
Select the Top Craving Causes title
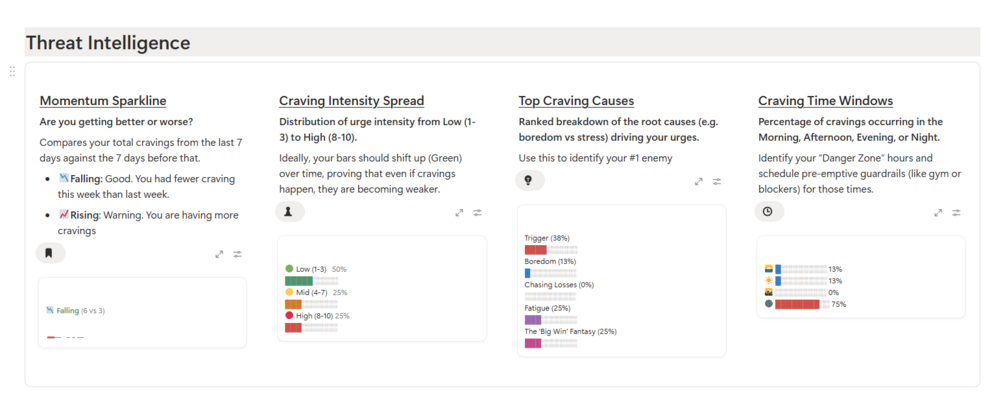click(x=576, y=101)
